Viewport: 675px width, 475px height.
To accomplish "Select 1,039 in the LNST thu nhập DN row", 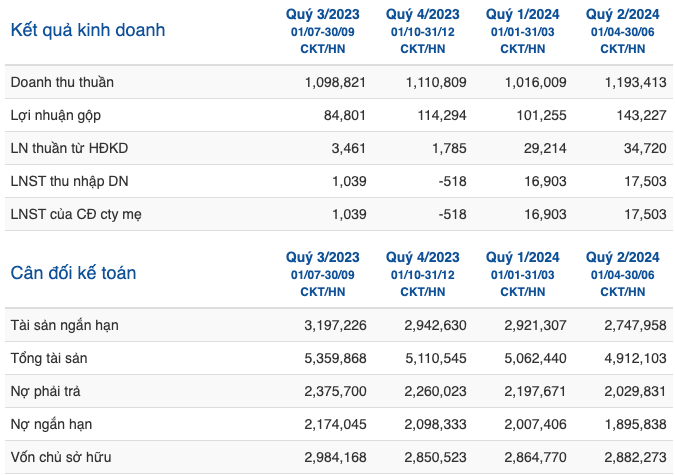I will pos(349,181).
